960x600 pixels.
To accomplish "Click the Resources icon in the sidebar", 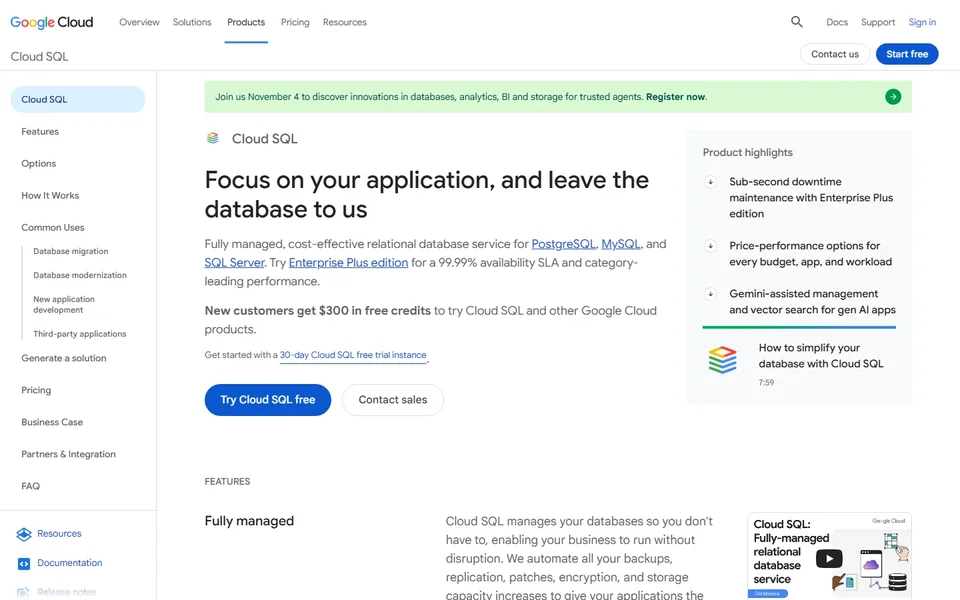I will pyautogui.click(x=24, y=534).
